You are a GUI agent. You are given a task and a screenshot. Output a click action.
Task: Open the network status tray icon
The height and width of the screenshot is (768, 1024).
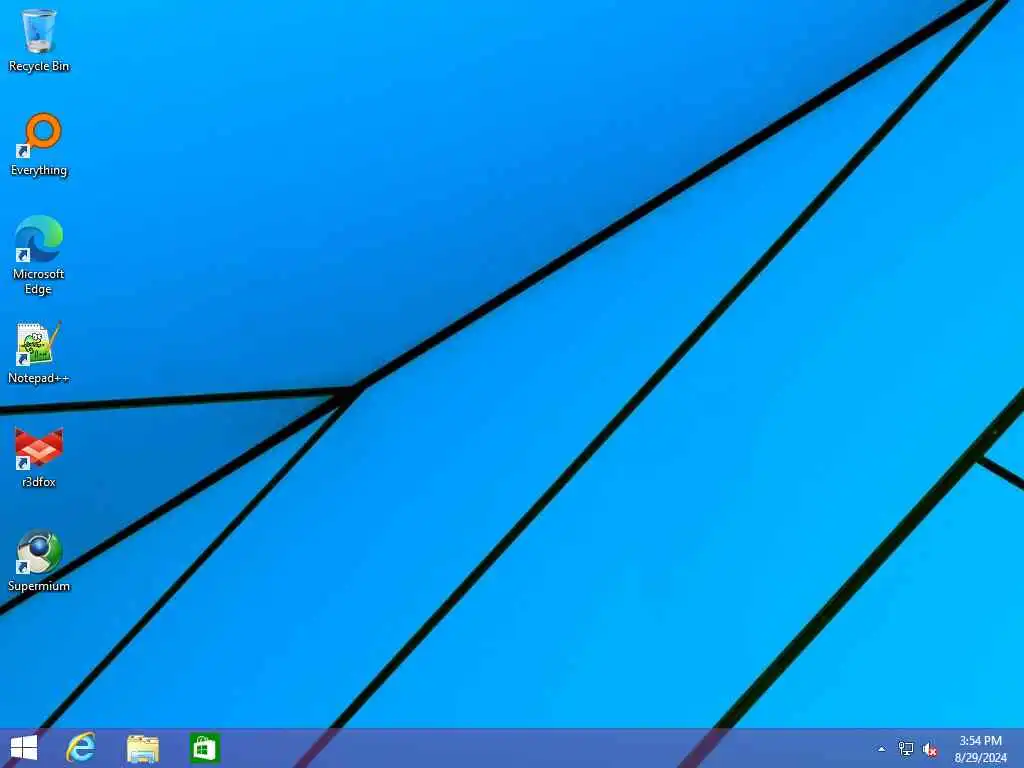pos(906,748)
